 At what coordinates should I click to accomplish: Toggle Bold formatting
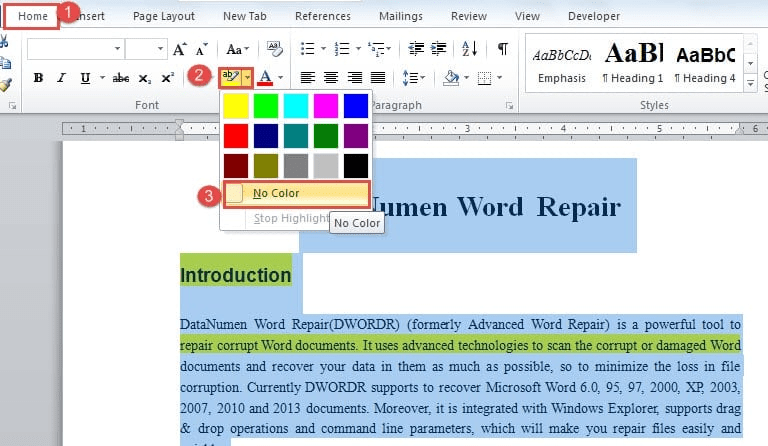pos(38,78)
